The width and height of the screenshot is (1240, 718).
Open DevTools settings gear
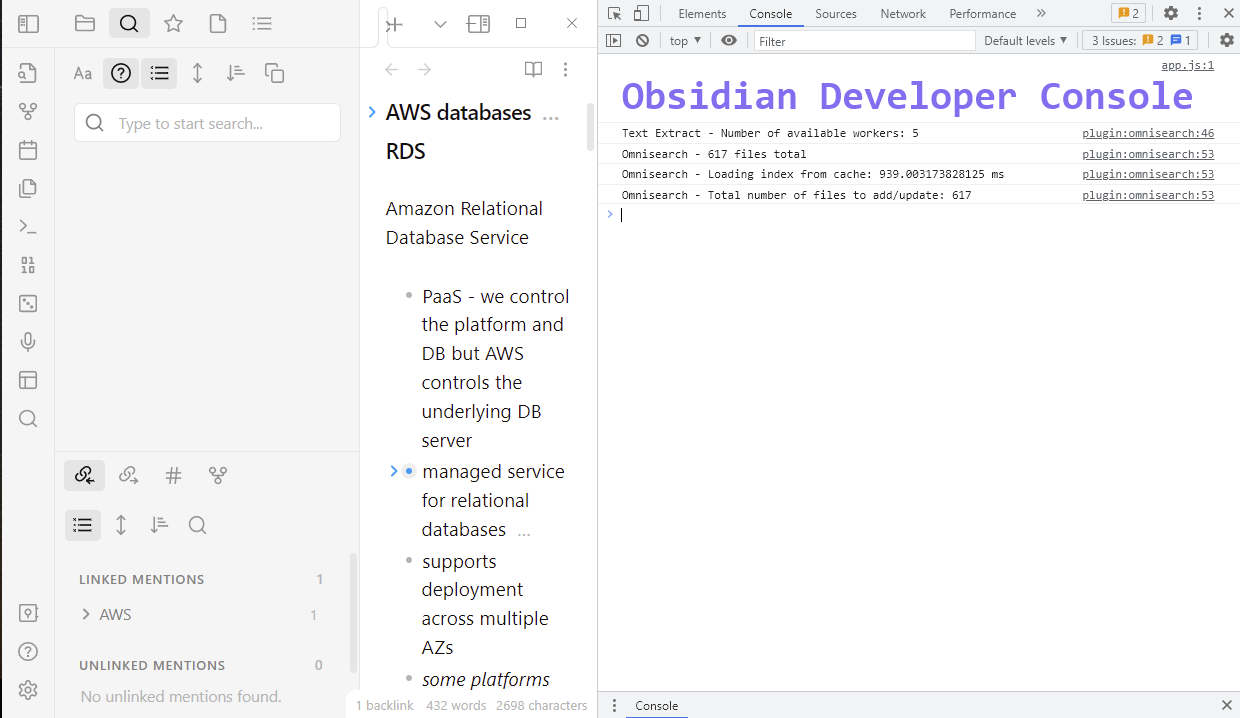(x=1171, y=13)
